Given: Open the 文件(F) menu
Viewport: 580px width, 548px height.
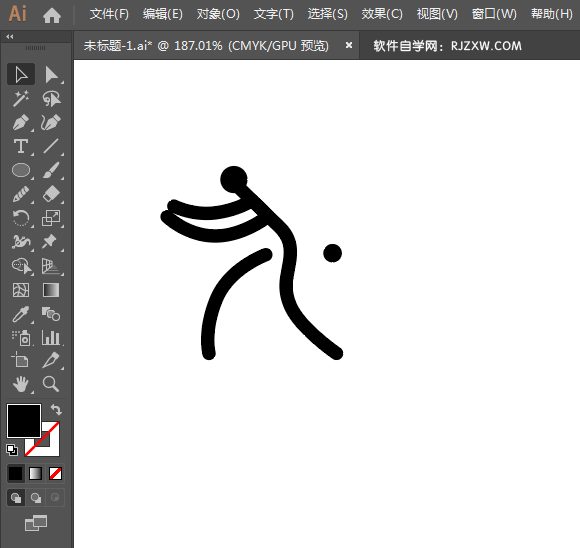Looking at the screenshot, I should tap(109, 14).
